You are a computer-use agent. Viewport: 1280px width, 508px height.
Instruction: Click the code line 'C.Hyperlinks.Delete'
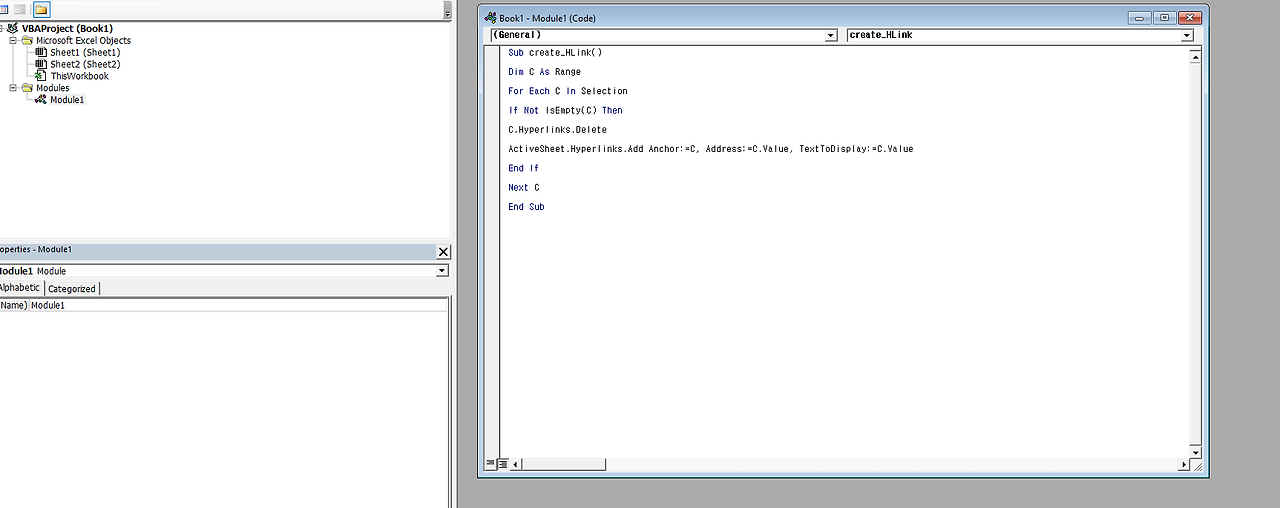click(x=557, y=130)
